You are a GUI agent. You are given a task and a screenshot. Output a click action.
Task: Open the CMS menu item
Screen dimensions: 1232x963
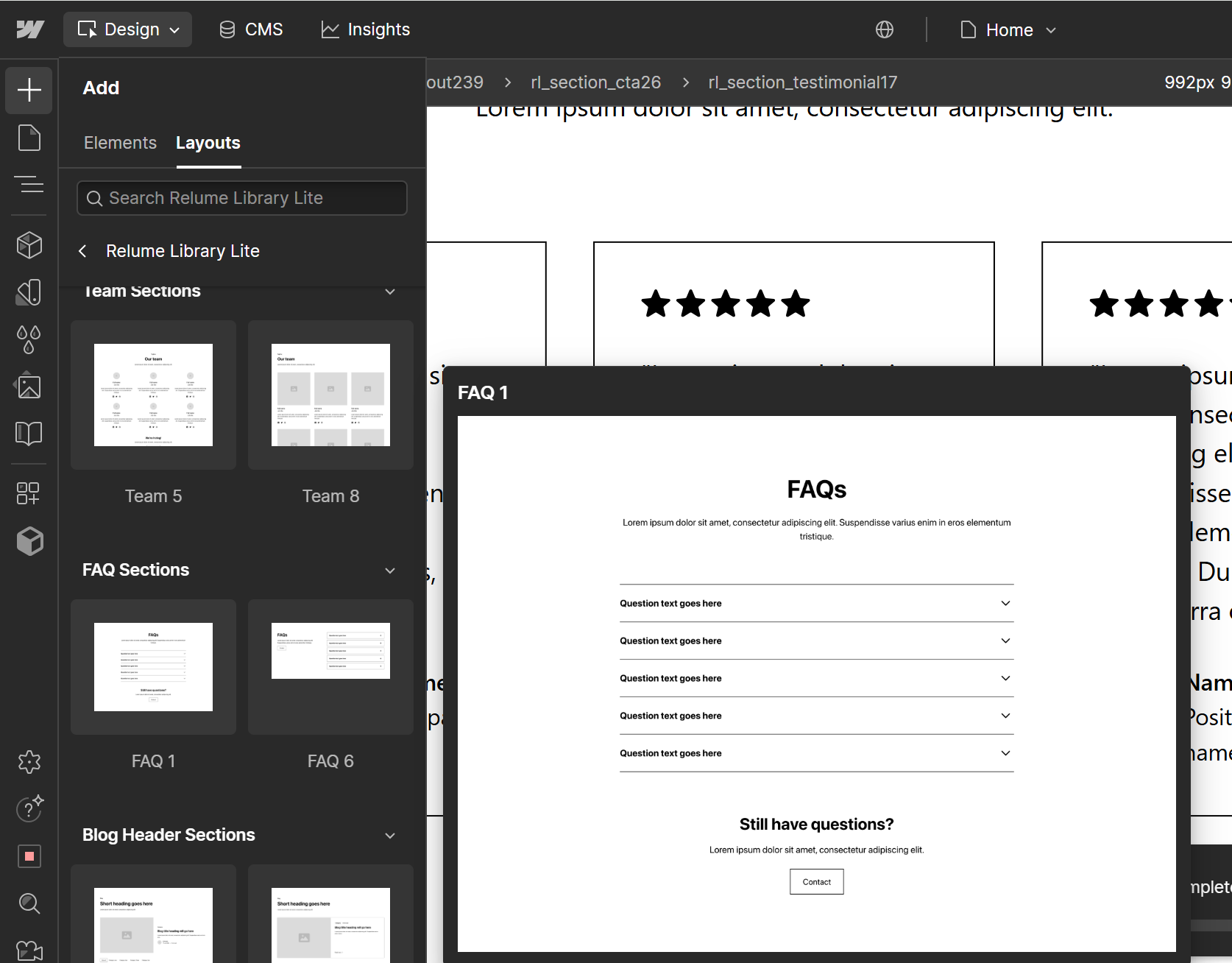coord(251,29)
